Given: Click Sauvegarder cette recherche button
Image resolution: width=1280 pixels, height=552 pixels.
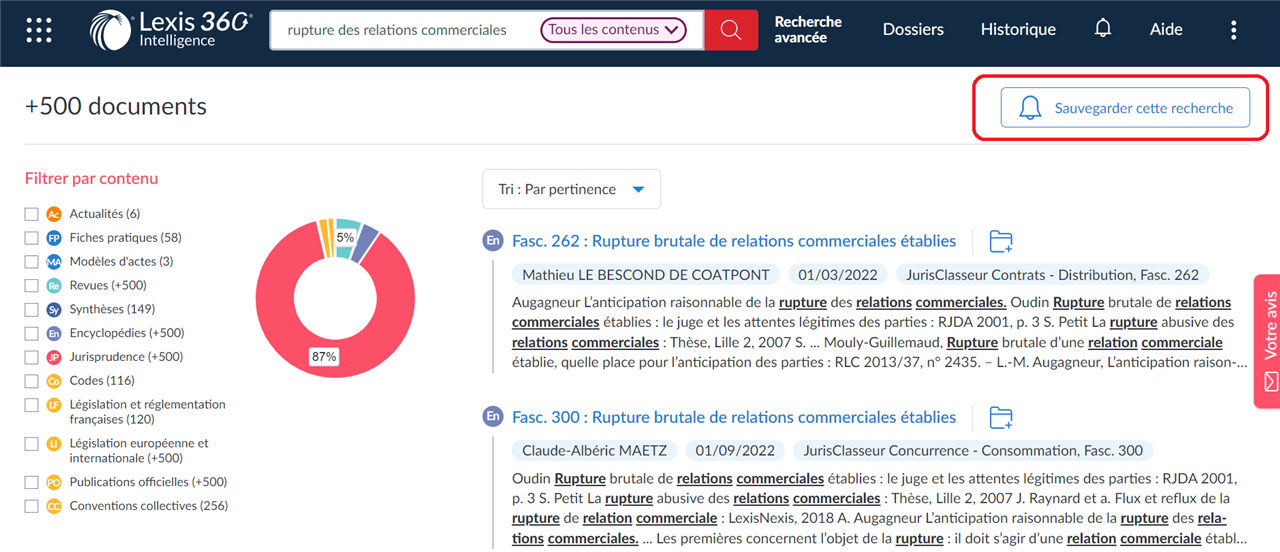Looking at the screenshot, I should click(x=1125, y=108).
